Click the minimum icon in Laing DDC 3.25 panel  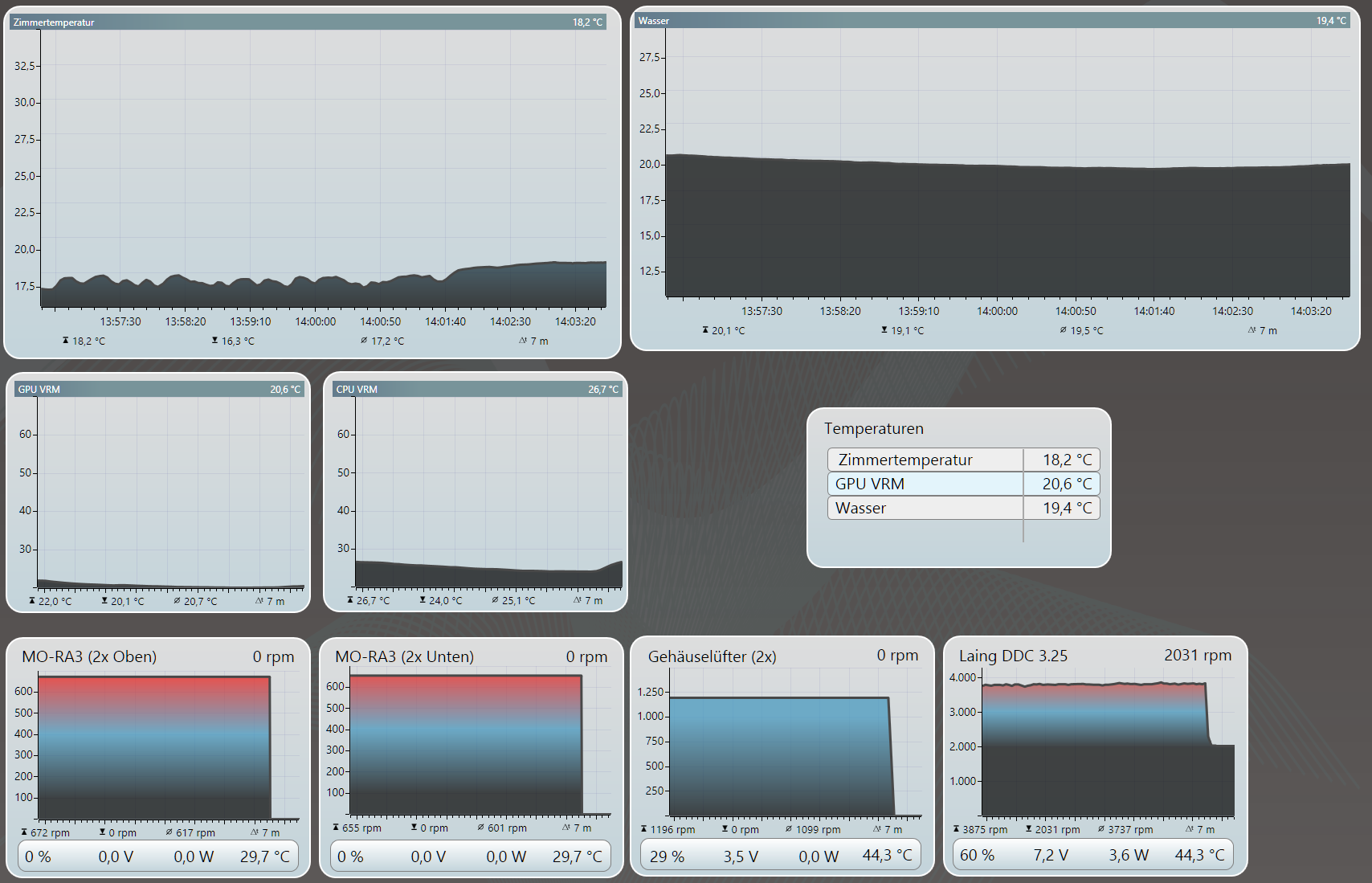(1028, 829)
